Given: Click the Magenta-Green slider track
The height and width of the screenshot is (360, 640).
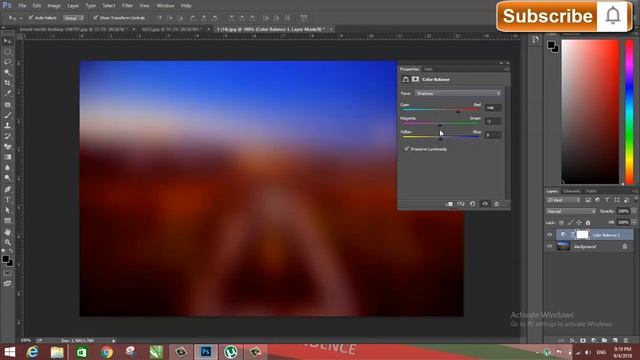Looking at the screenshot, I should (x=440, y=123).
